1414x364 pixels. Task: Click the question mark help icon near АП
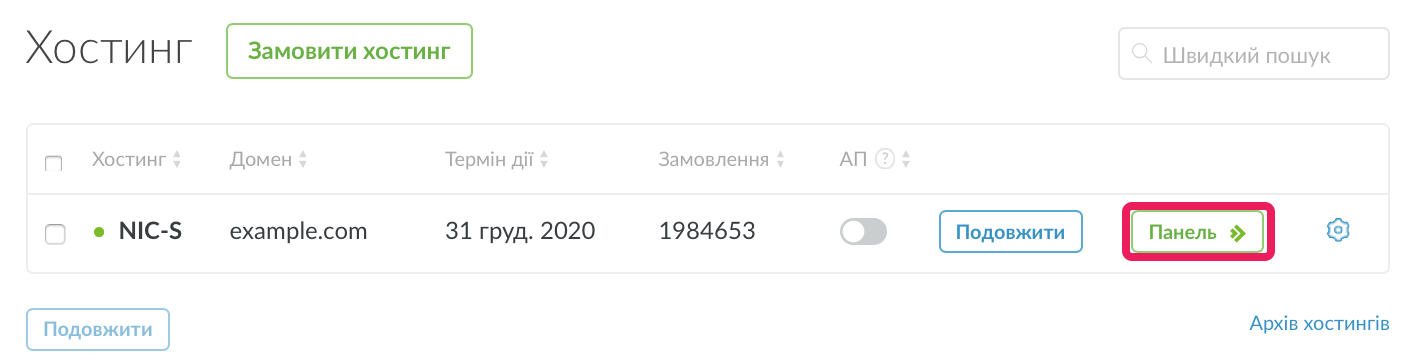coord(884,159)
